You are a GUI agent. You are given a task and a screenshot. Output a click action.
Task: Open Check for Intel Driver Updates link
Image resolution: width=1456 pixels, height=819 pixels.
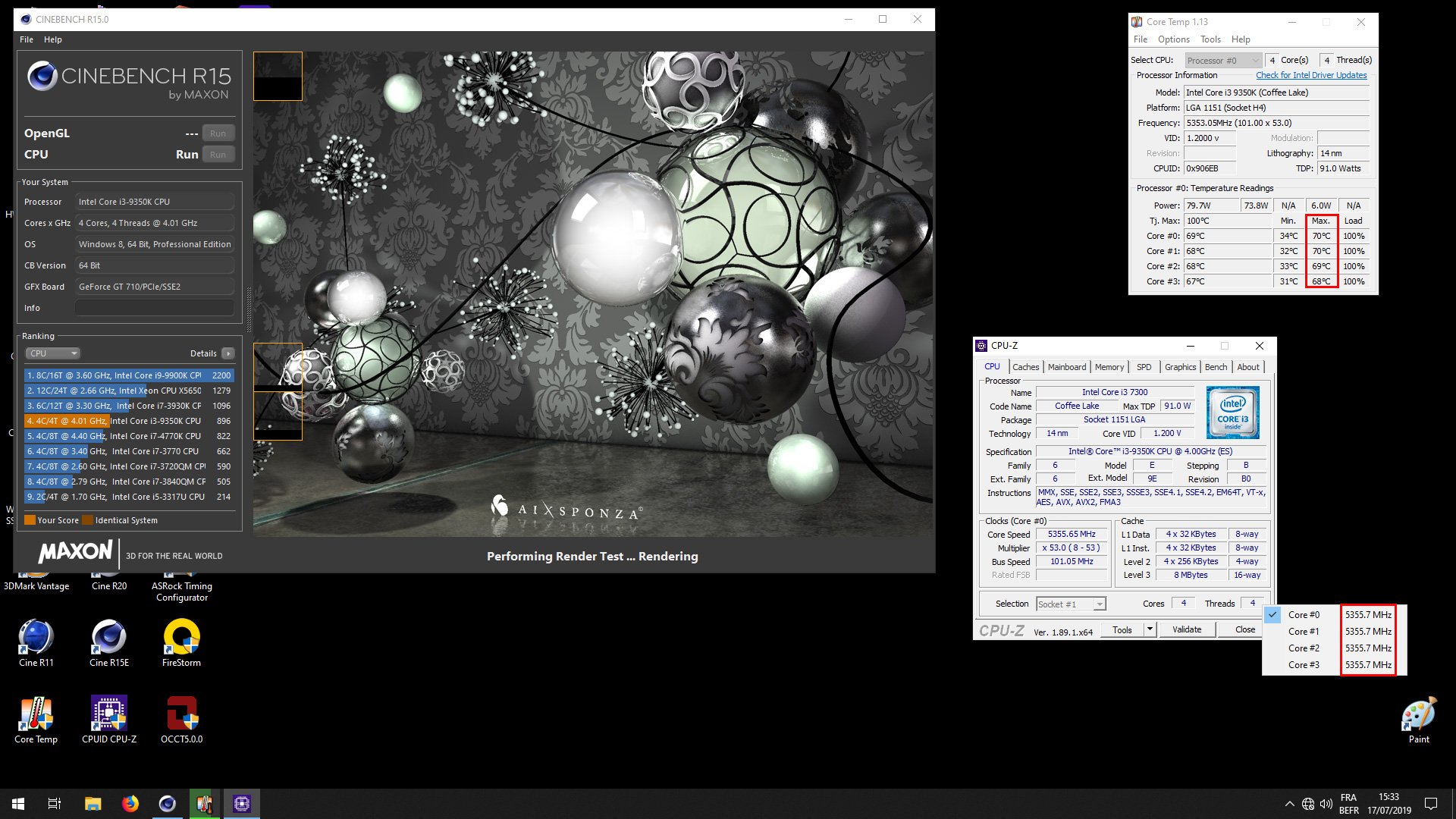coord(1311,75)
